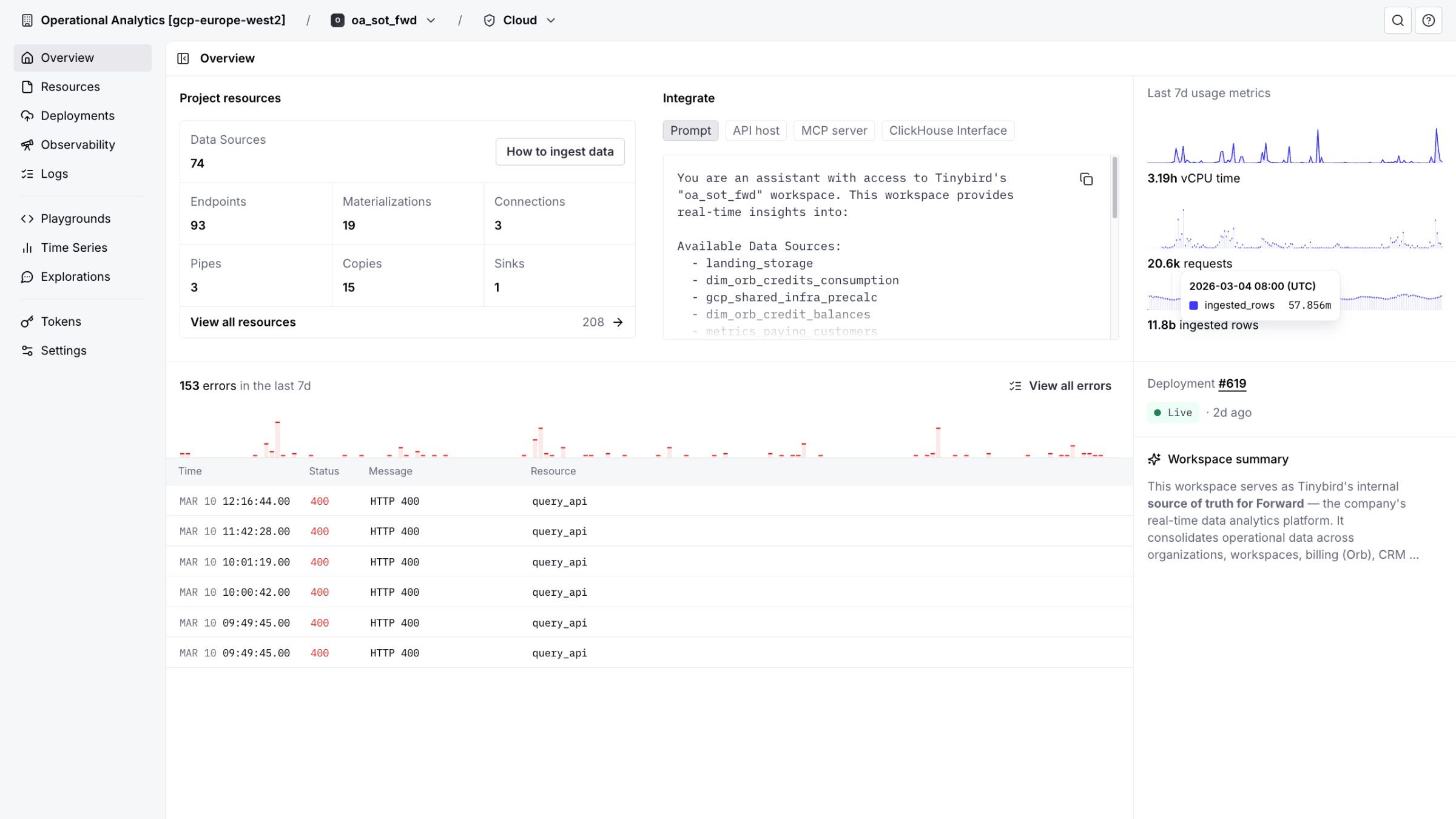Image resolution: width=1456 pixels, height=819 pixels.
Task: Go to Explorations
Action: tap(76, 276)
